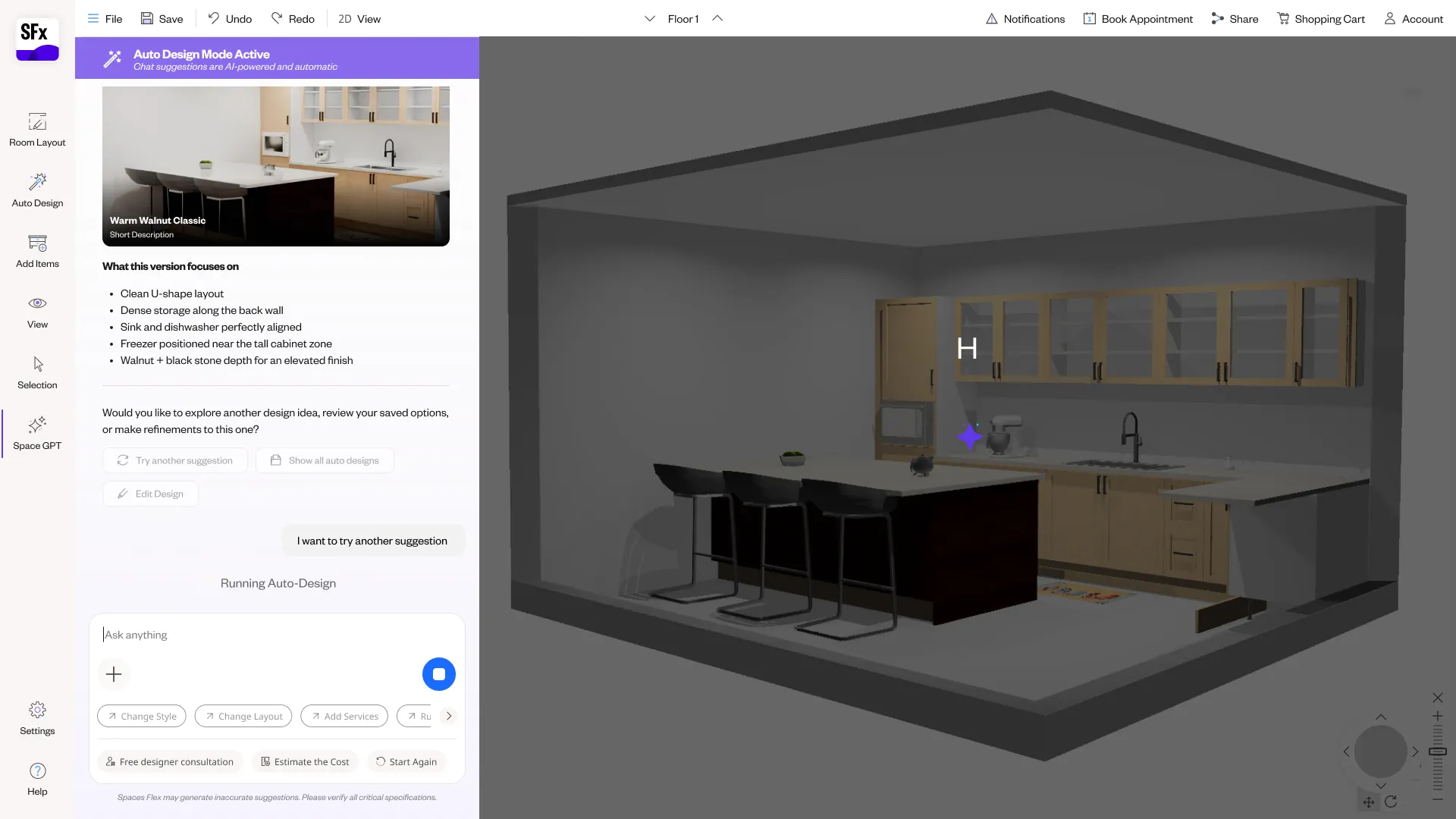Screen dimensions: 1456x819
Task: Toggle the rotate mode icon
Action: coord(1391,802)
